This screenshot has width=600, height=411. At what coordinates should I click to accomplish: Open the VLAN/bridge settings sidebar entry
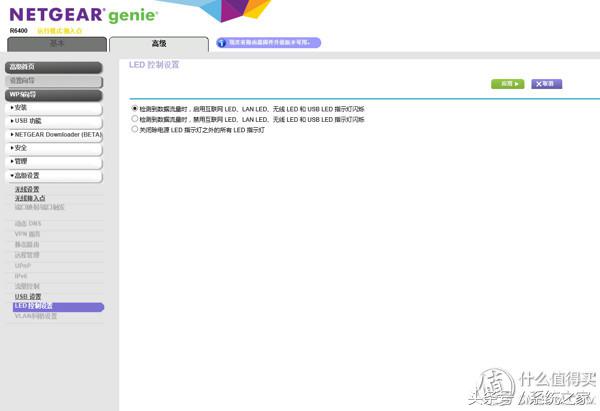pyautogui.click(x=36, y=316)
